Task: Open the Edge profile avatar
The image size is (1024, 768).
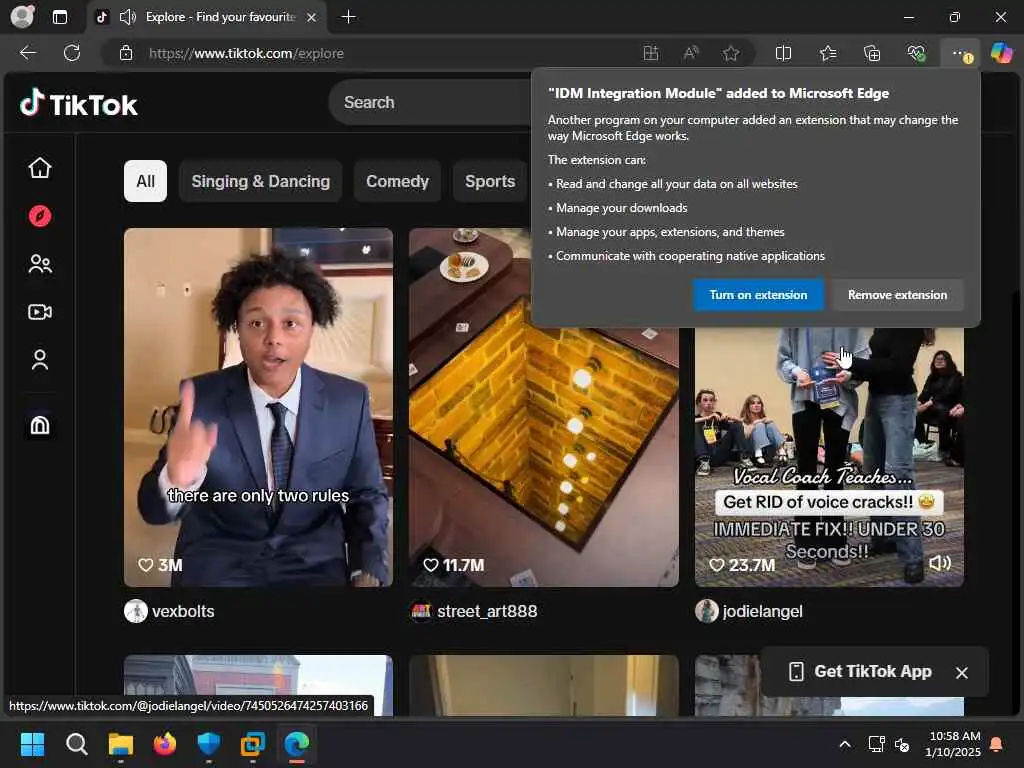Action: pos(22,16)
